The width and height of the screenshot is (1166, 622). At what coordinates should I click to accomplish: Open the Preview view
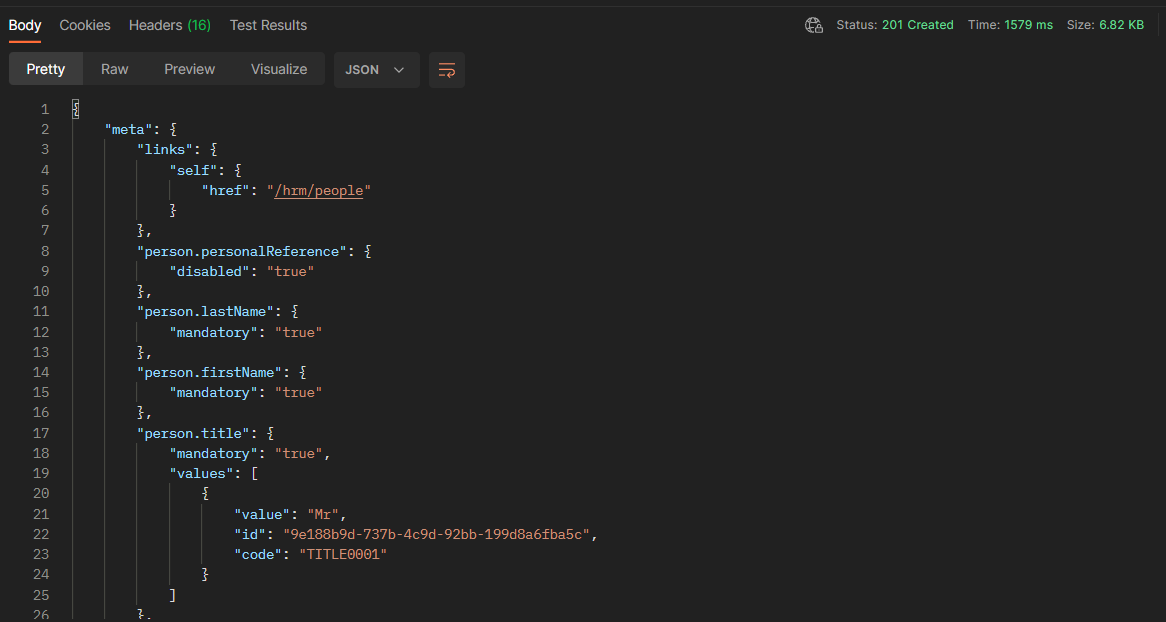tap(189, 69)
